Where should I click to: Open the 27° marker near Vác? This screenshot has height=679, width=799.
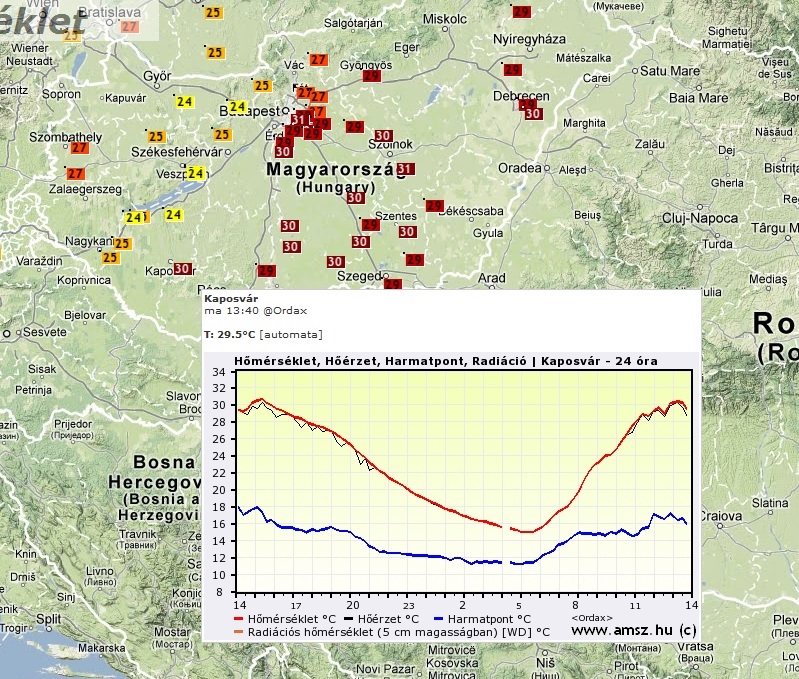319,60
